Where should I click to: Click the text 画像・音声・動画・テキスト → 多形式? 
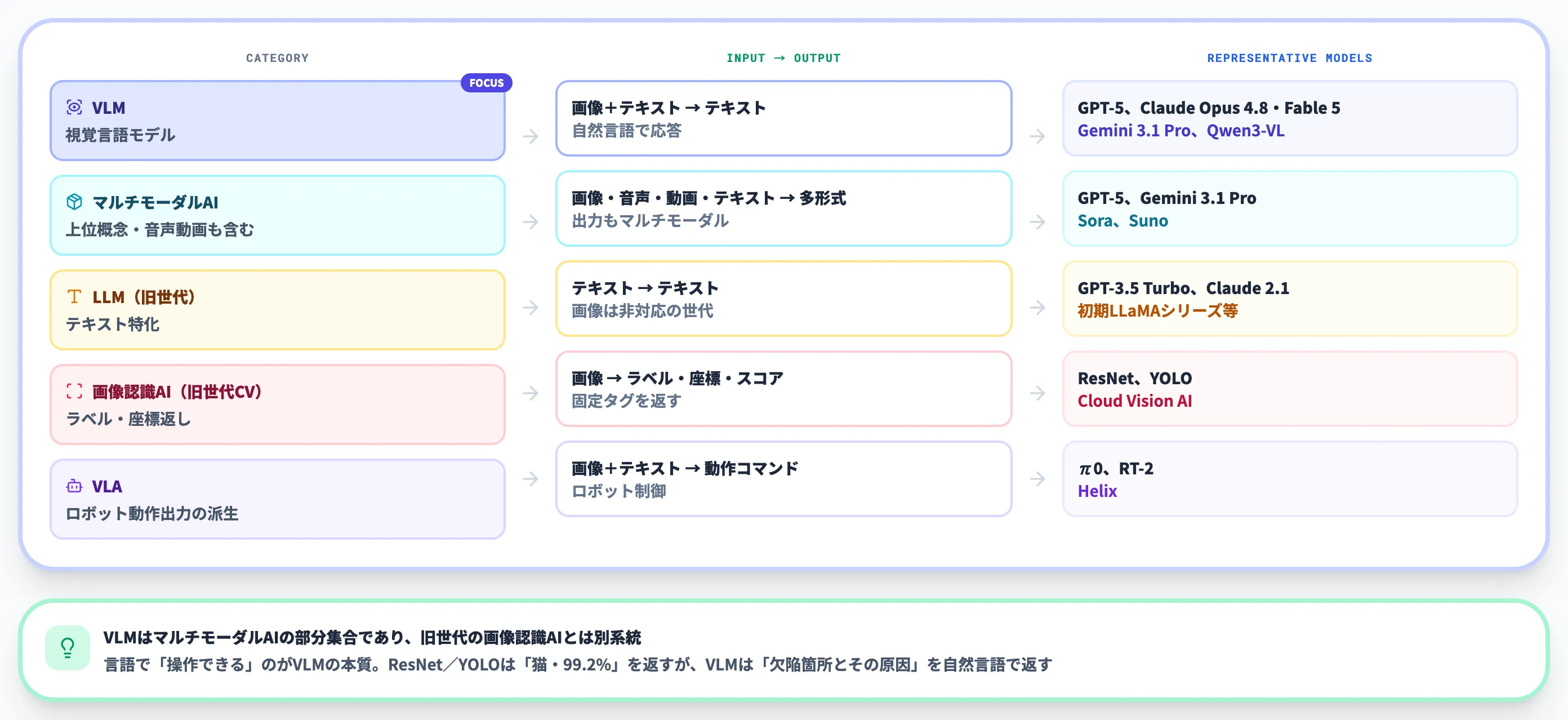(x=709, y=198)
